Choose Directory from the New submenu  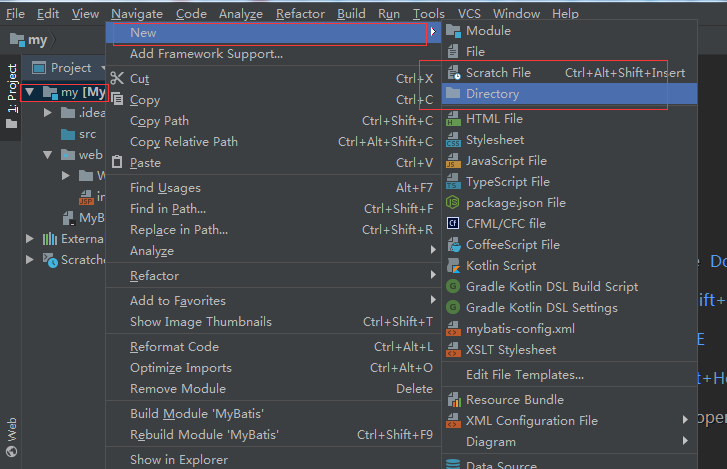[x=492, y=94]
